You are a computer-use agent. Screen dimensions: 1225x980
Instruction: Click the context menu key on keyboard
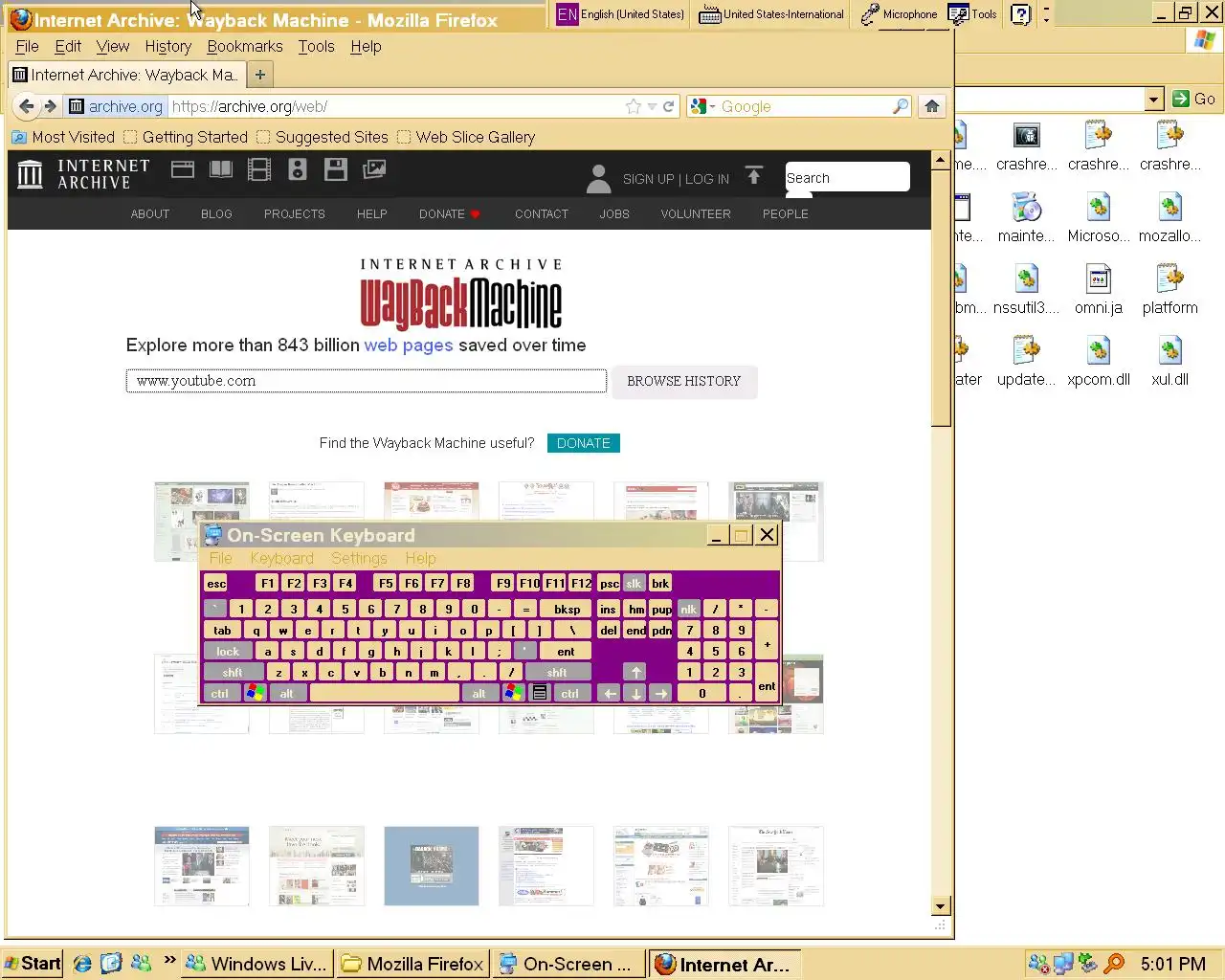pos(540,693)
